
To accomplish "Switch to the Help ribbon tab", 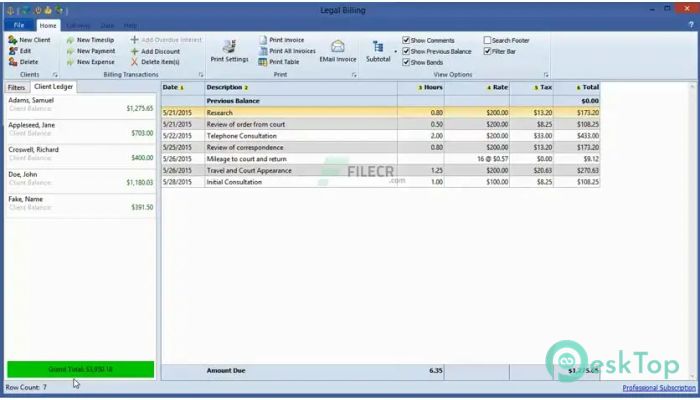I will tap(130, 25).
